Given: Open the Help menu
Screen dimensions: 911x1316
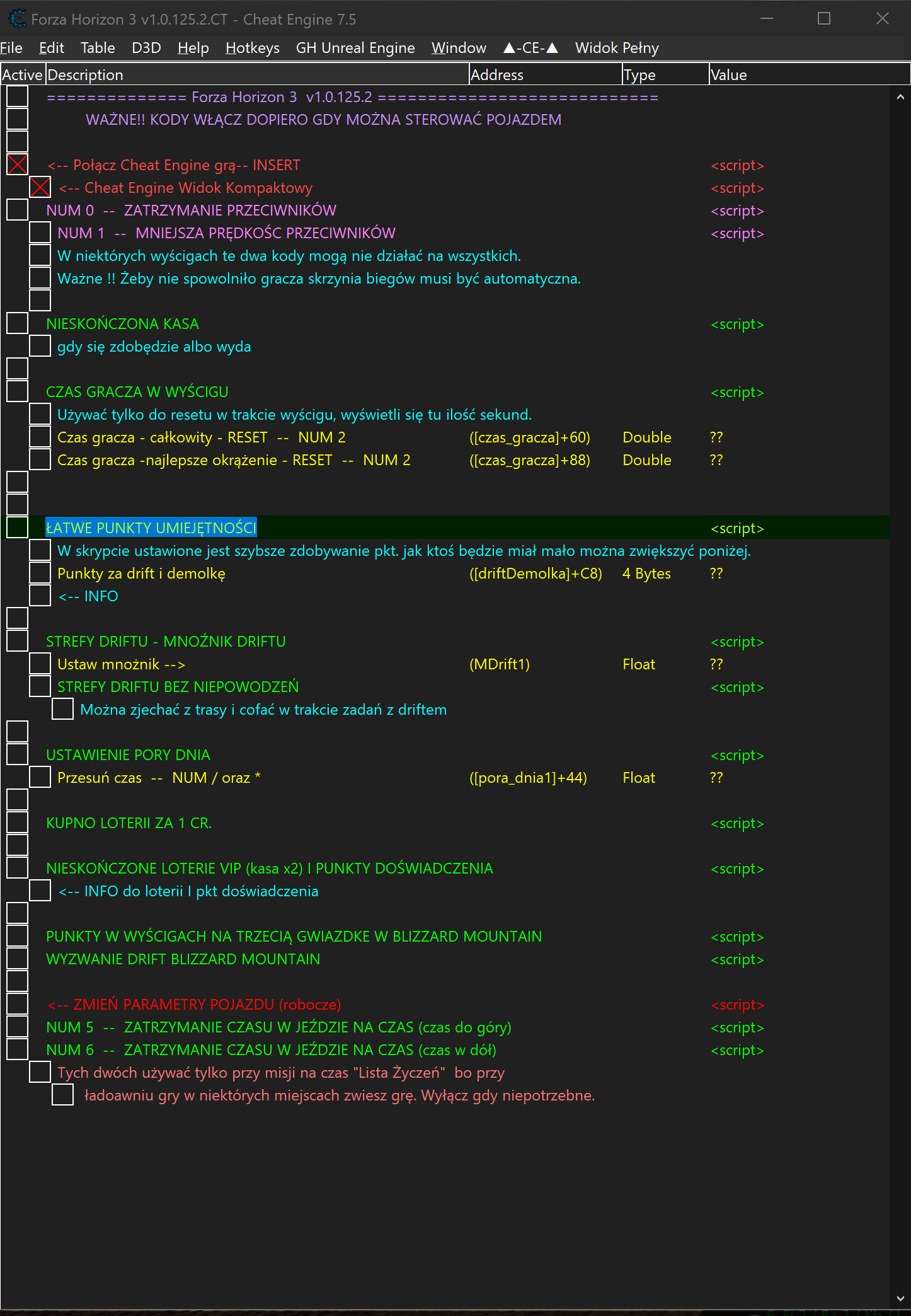Looking at the screenshot, I should pos(193,48).
